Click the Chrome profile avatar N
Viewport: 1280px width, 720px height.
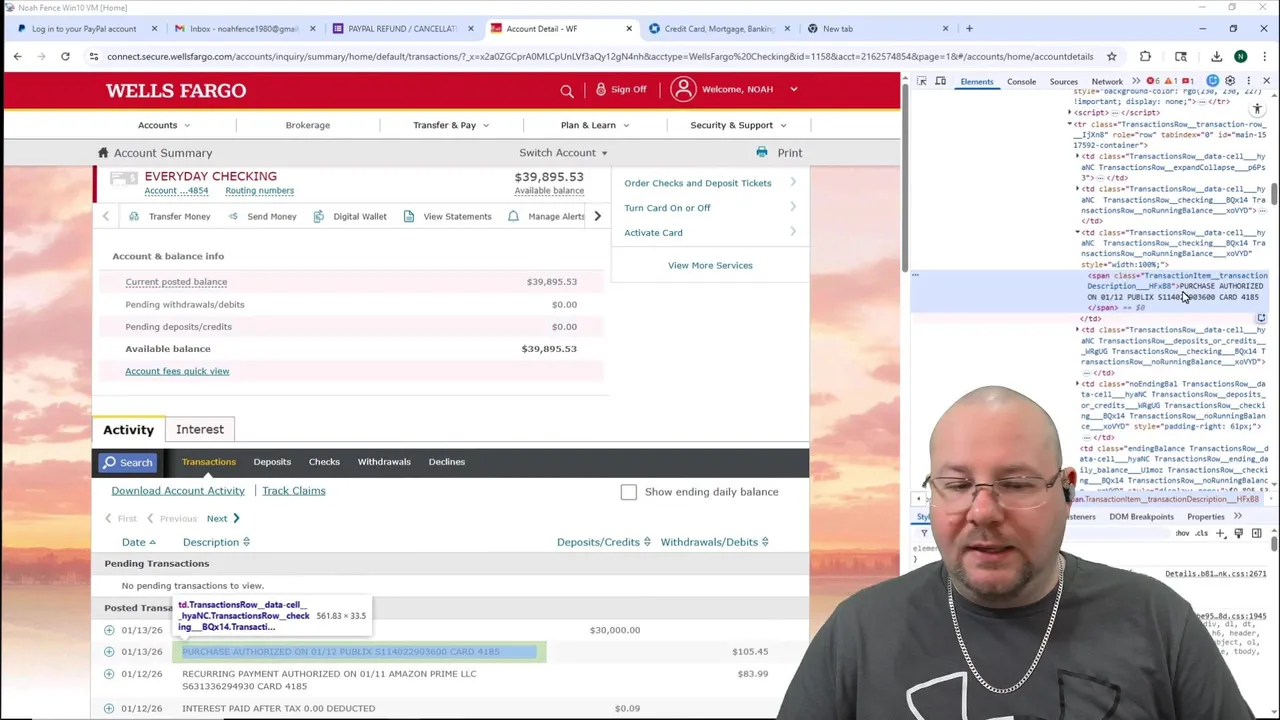point(1240,56)
